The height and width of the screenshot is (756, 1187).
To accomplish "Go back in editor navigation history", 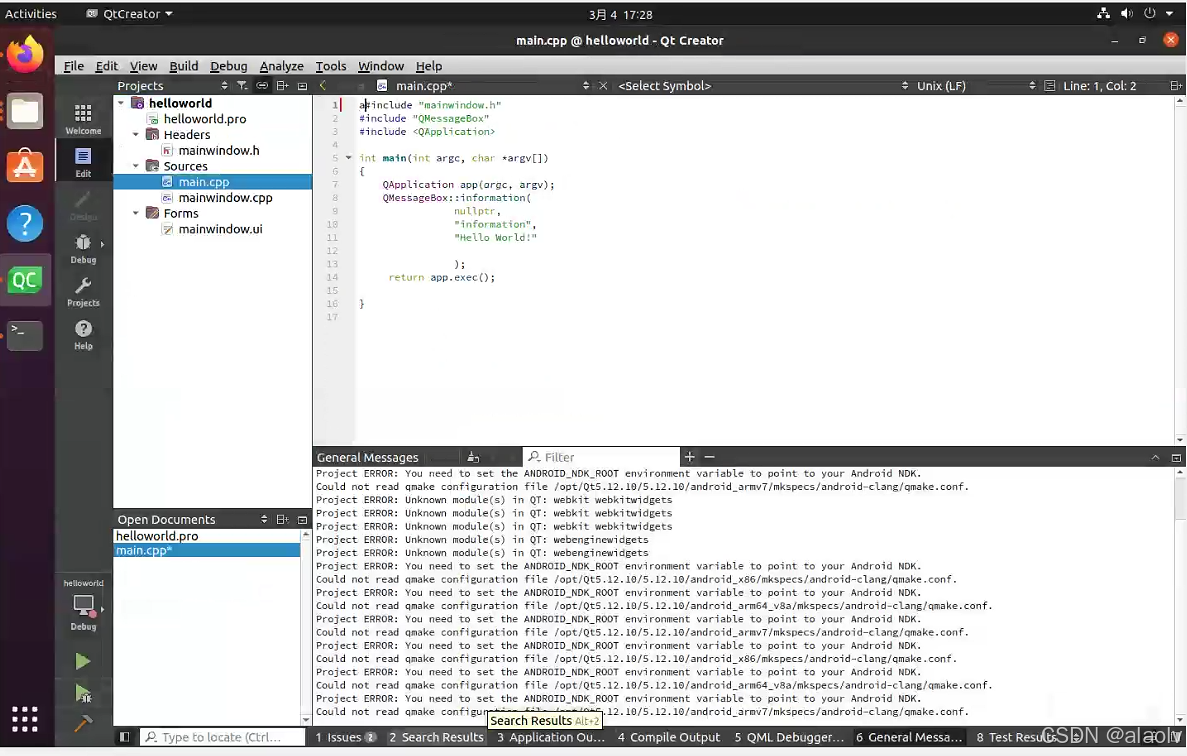I will pos(323,86).
